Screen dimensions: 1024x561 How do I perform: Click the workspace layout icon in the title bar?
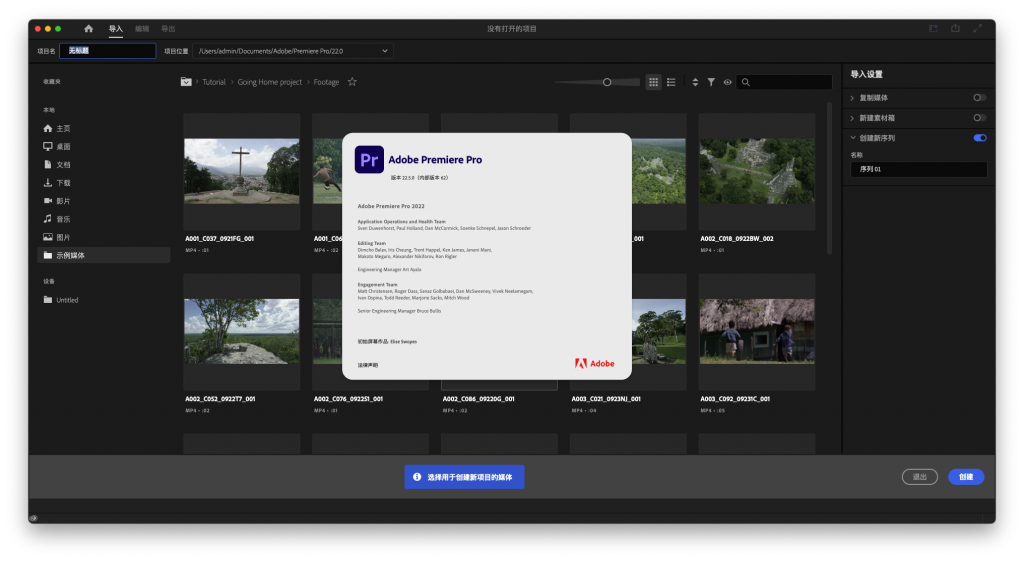pyautogui.click(x=933, y=29)
